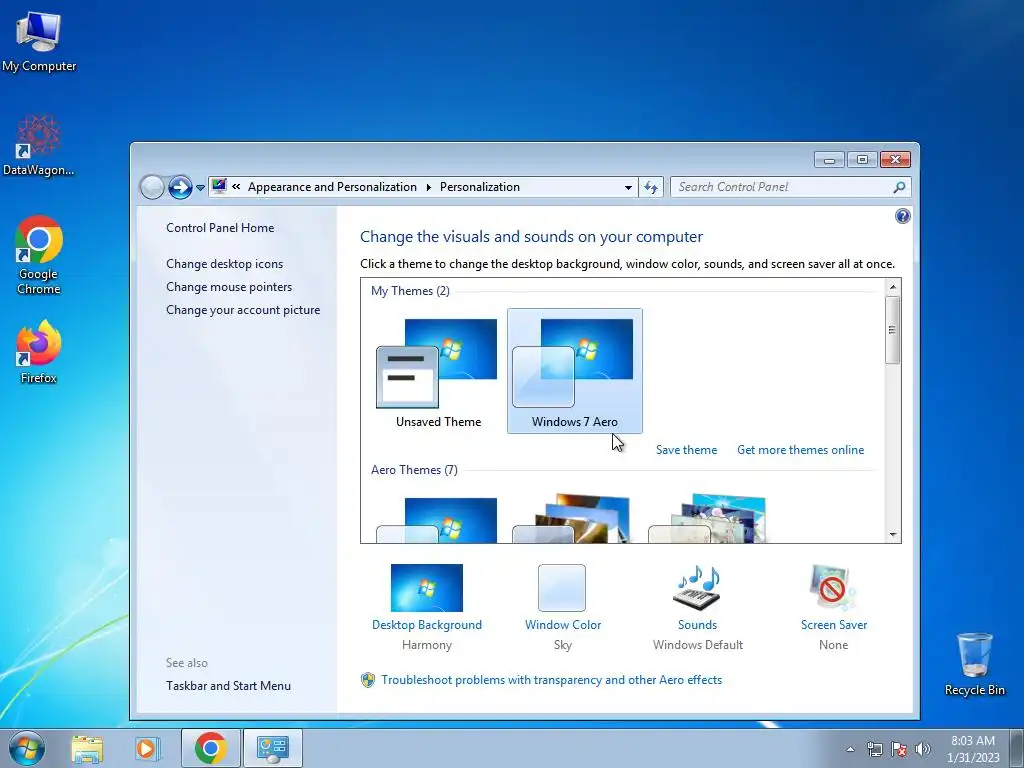Screen dimensions: 1024x768
Task: Go to Control Panel Home
Action: click(220, 228)
